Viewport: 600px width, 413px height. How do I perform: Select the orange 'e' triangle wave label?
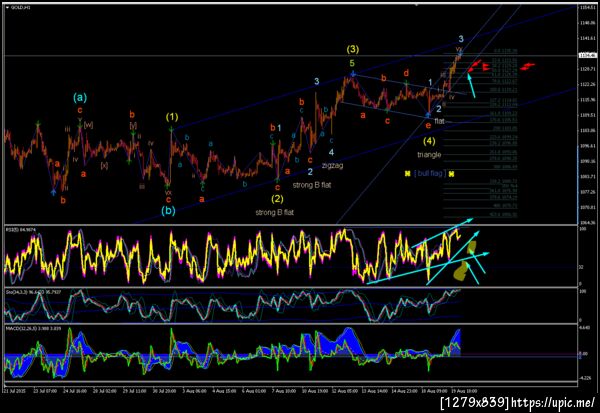(428, 125)
